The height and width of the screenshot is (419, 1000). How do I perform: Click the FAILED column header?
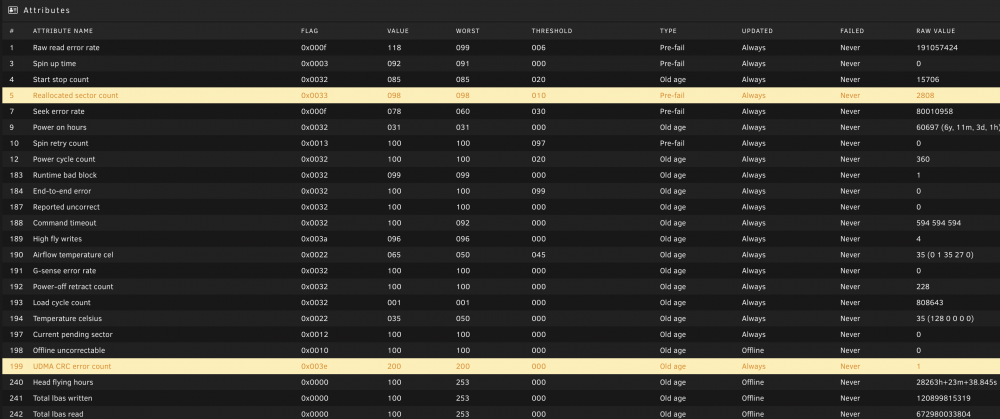(852, 31)
